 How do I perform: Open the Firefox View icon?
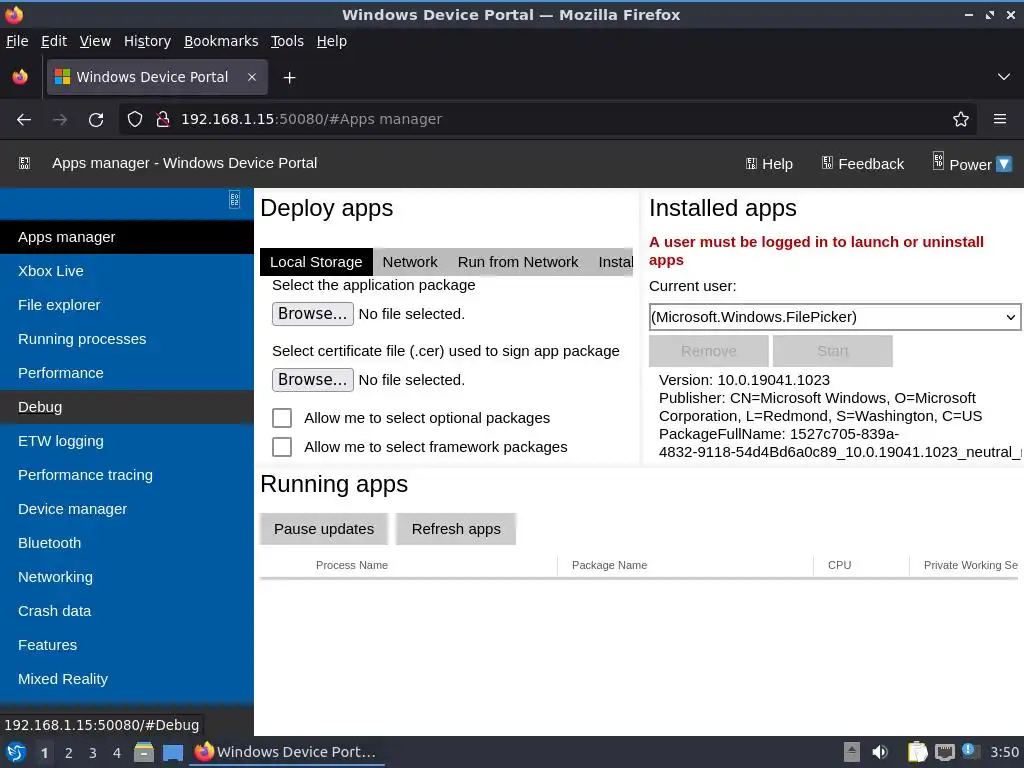point(20,77)
